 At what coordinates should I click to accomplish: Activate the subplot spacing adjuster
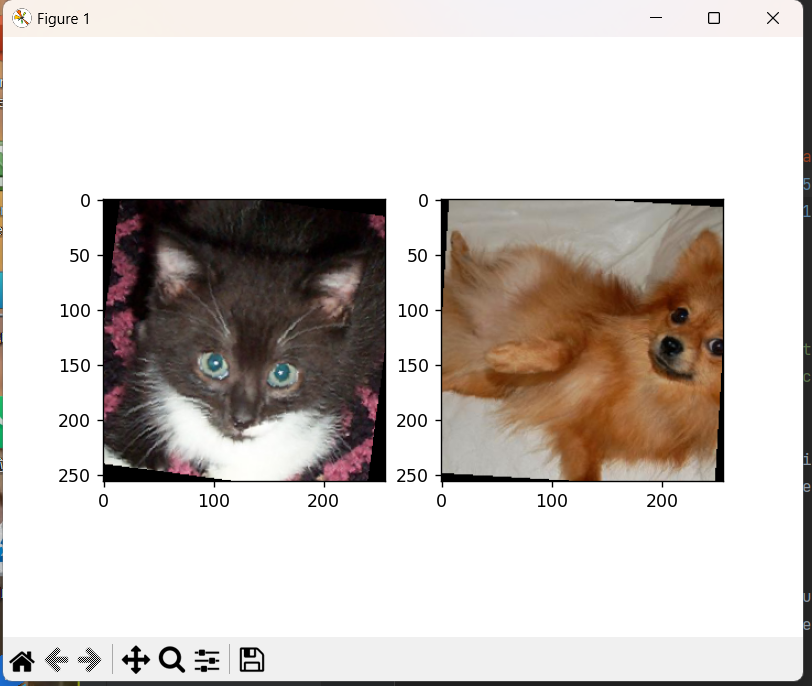click(207, 660)
